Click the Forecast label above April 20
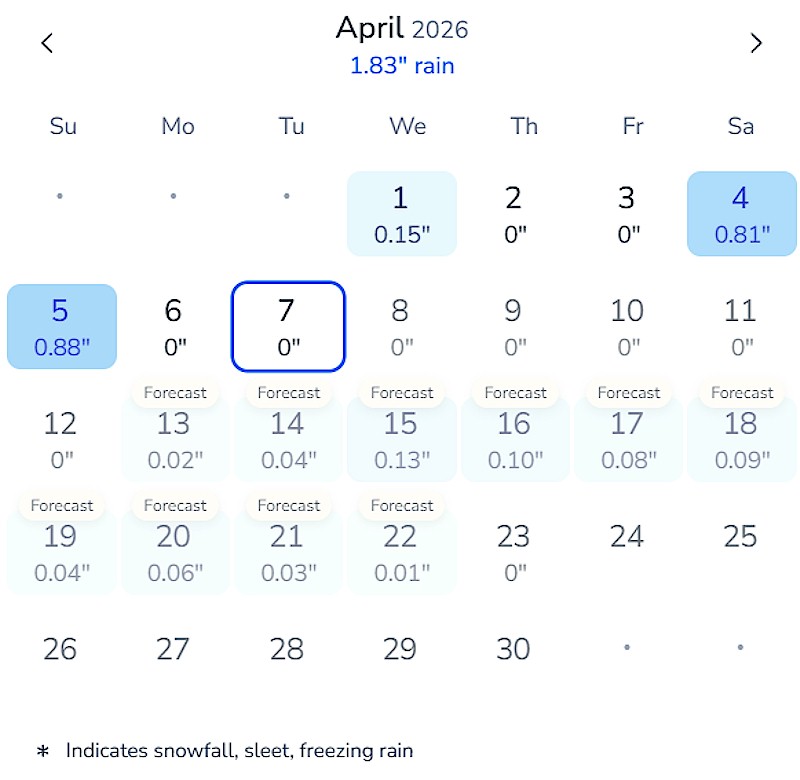The image size is (800, 780). pos(175,506)
